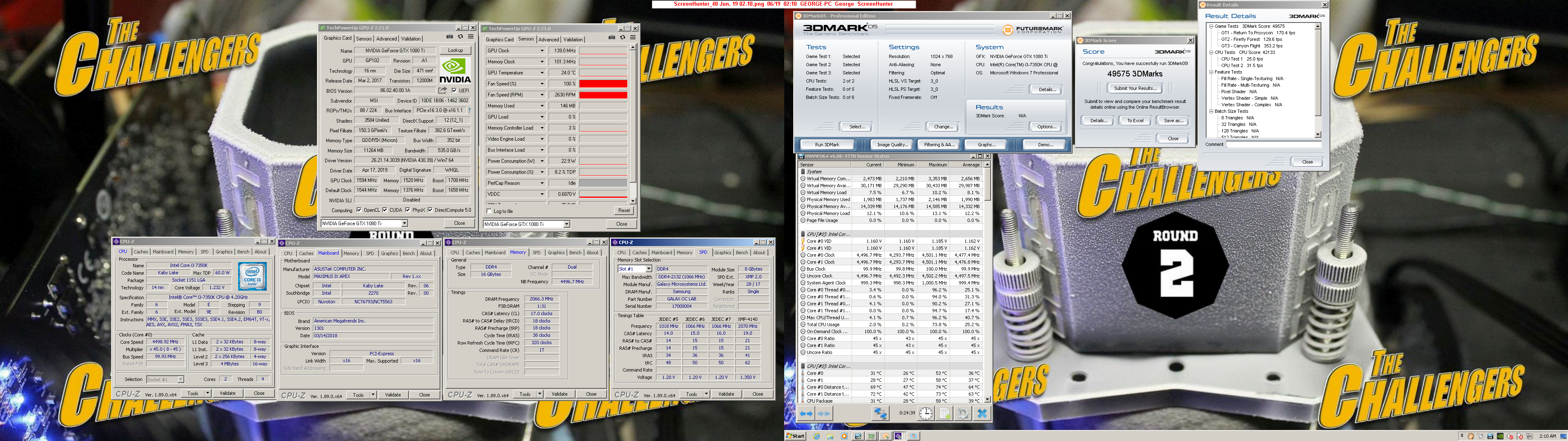Click HWiNFO blue X close sensors icon

(x=982, y=414)
